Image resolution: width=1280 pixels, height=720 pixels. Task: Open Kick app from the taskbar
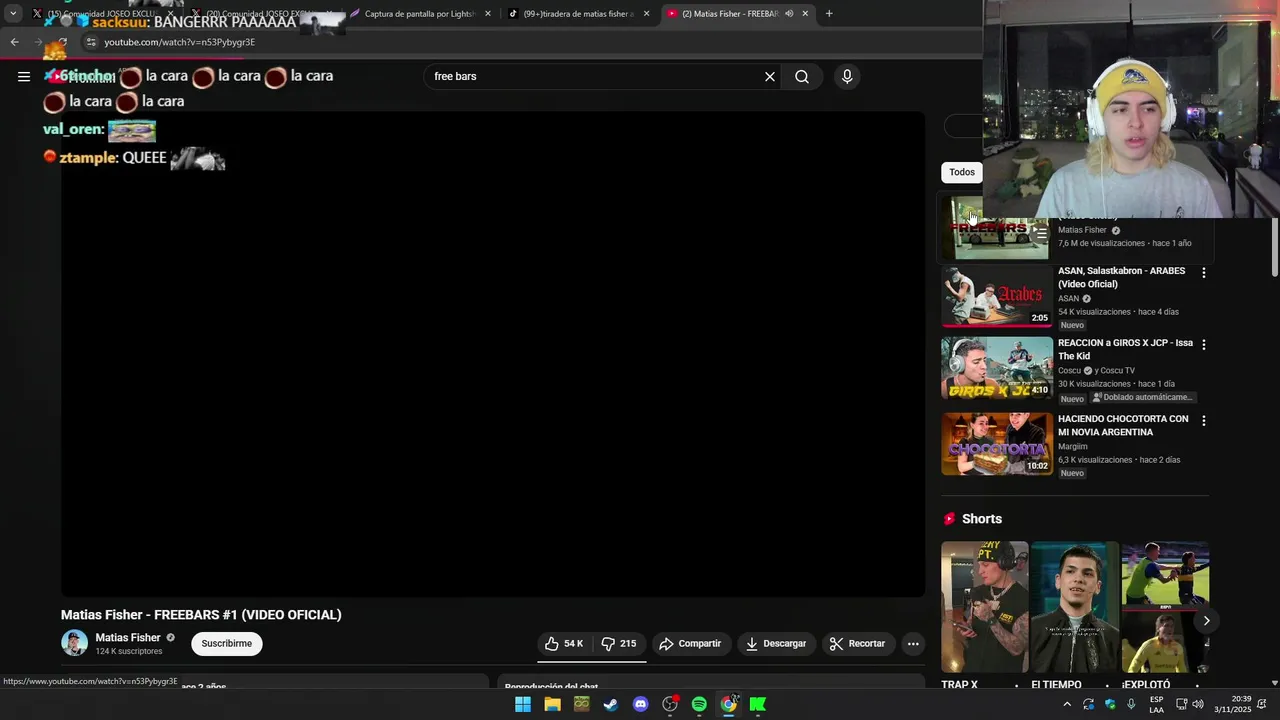point(758,705)
